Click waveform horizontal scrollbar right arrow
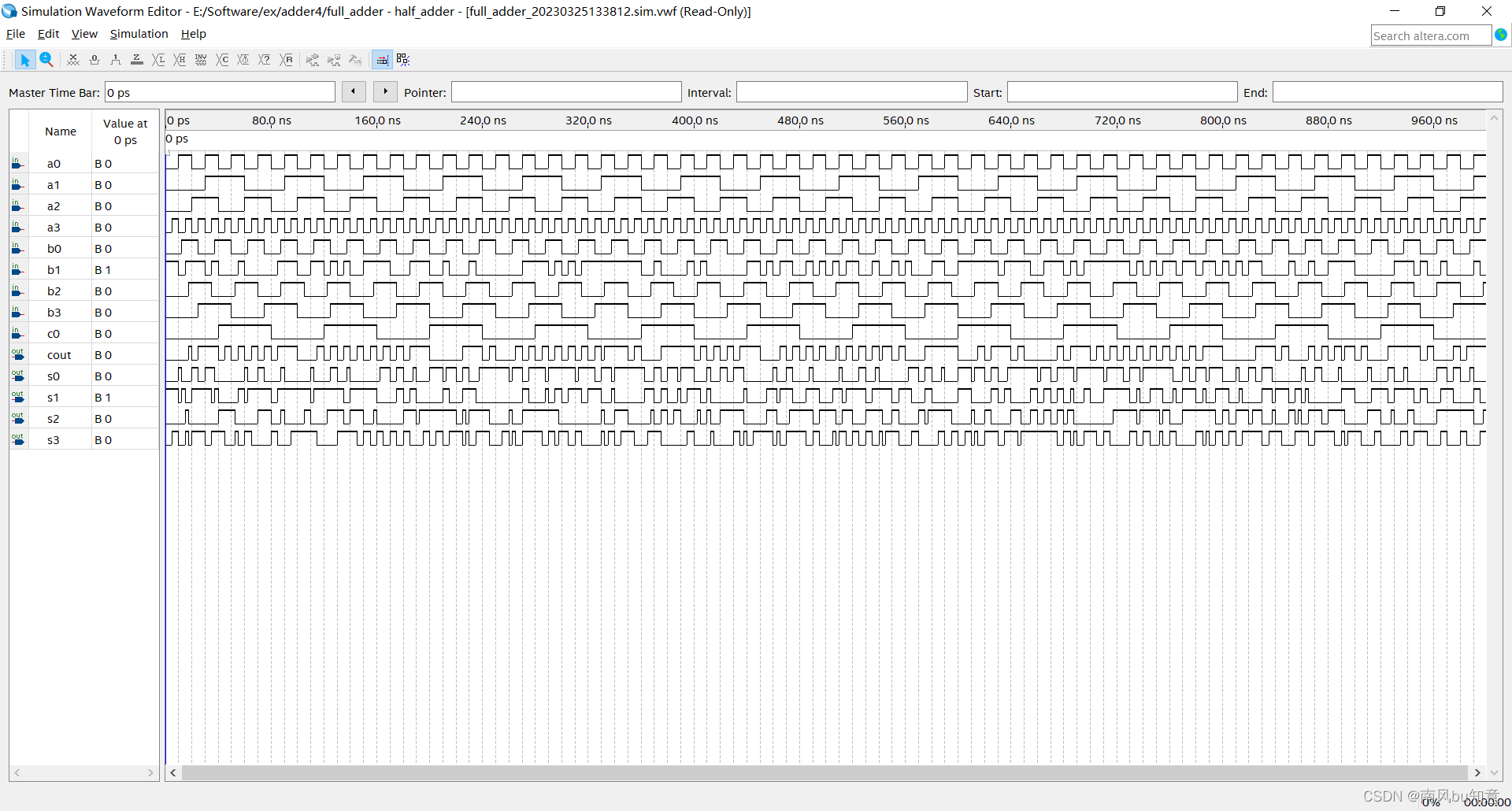The image size is (1512, 811). 1477,773
